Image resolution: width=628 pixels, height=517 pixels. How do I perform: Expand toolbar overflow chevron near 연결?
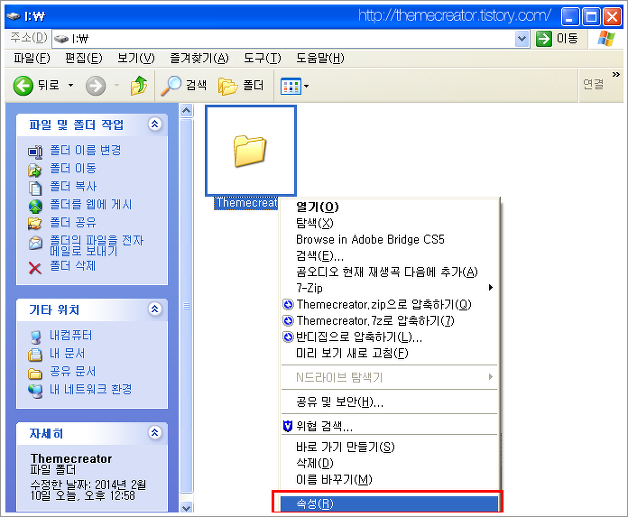click(616, 74)
